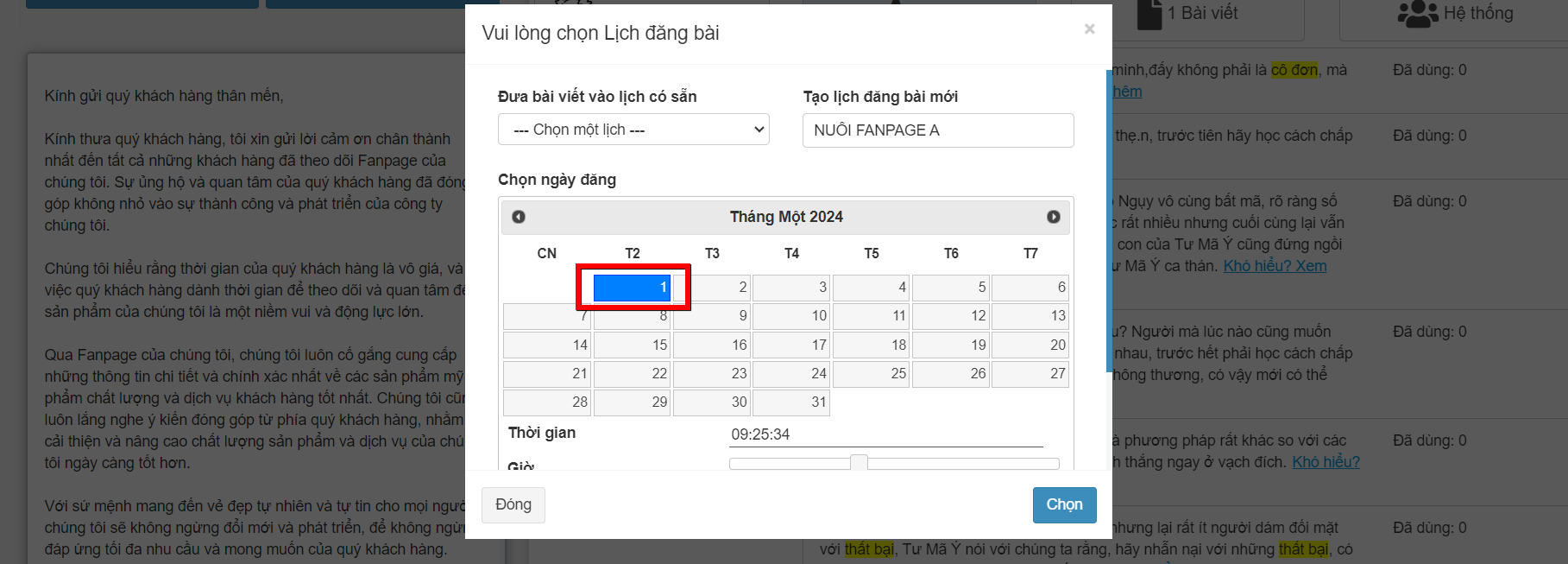Select day 1 in the calendar
The image size is (1568, 564).
(632, 288)
